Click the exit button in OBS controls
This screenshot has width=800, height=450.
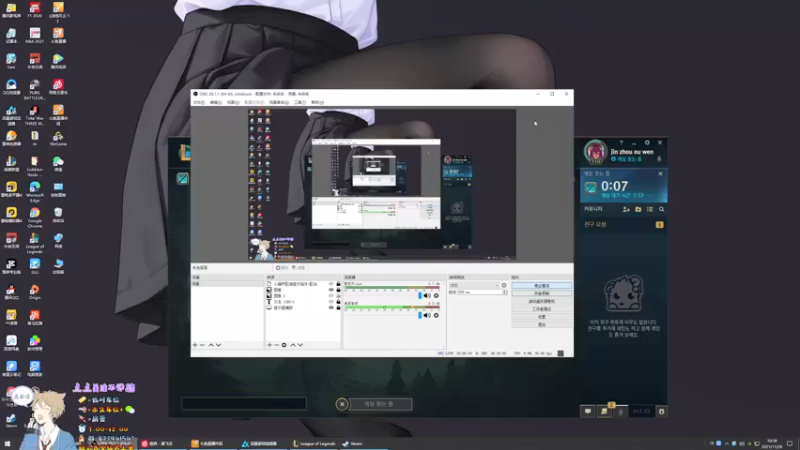(542, 324)
